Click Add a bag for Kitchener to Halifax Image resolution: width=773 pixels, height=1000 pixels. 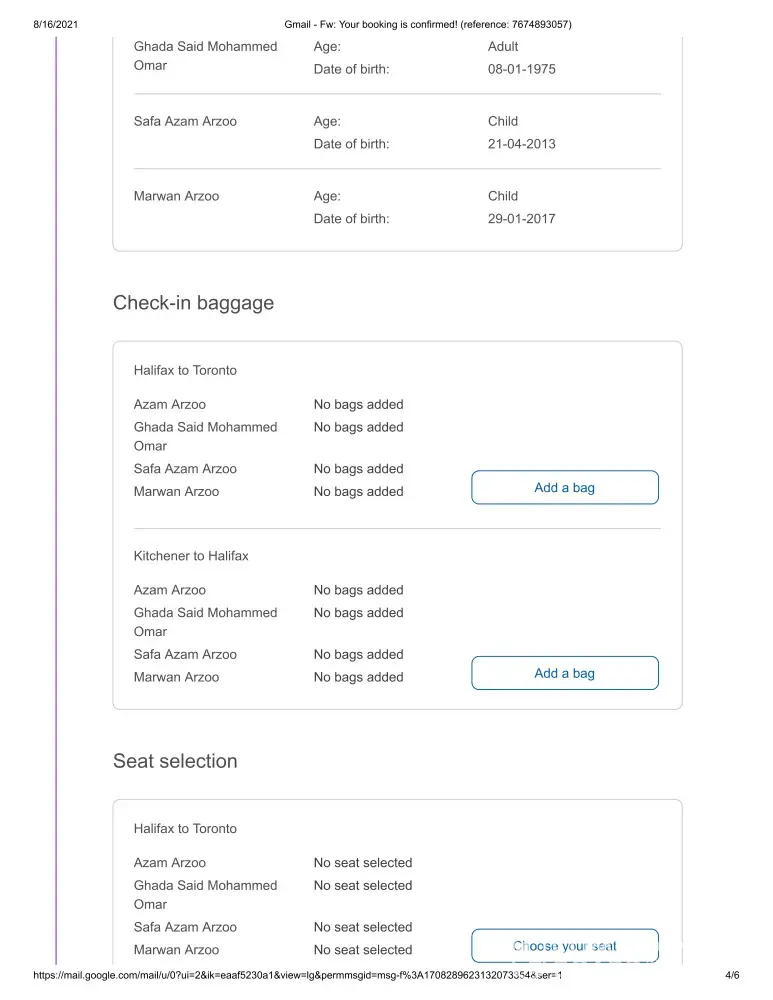tap(564, 674)
